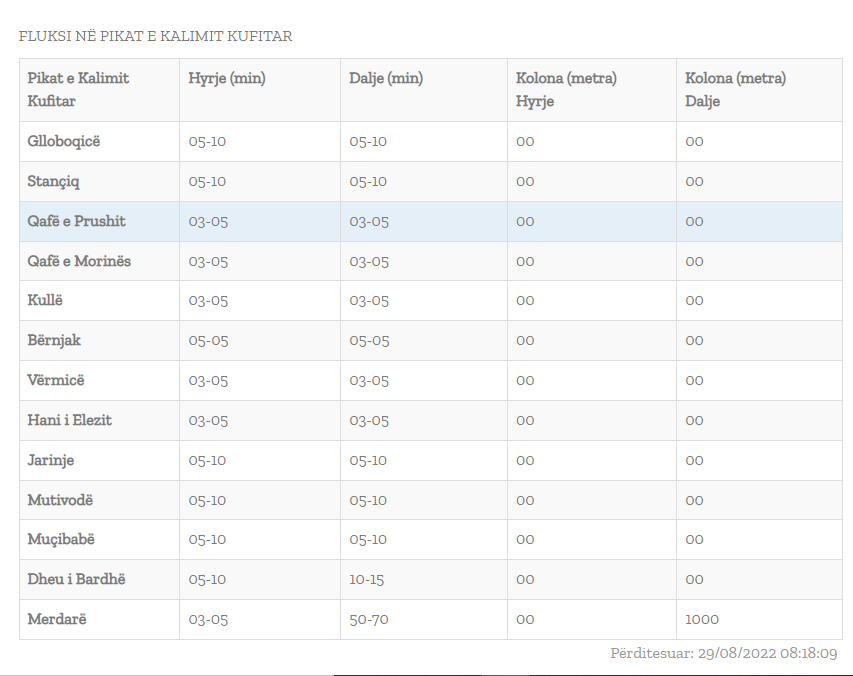Select the Bërnjak row label
Viewport: 853px width, 676px height.
click(x=54, y=340)
